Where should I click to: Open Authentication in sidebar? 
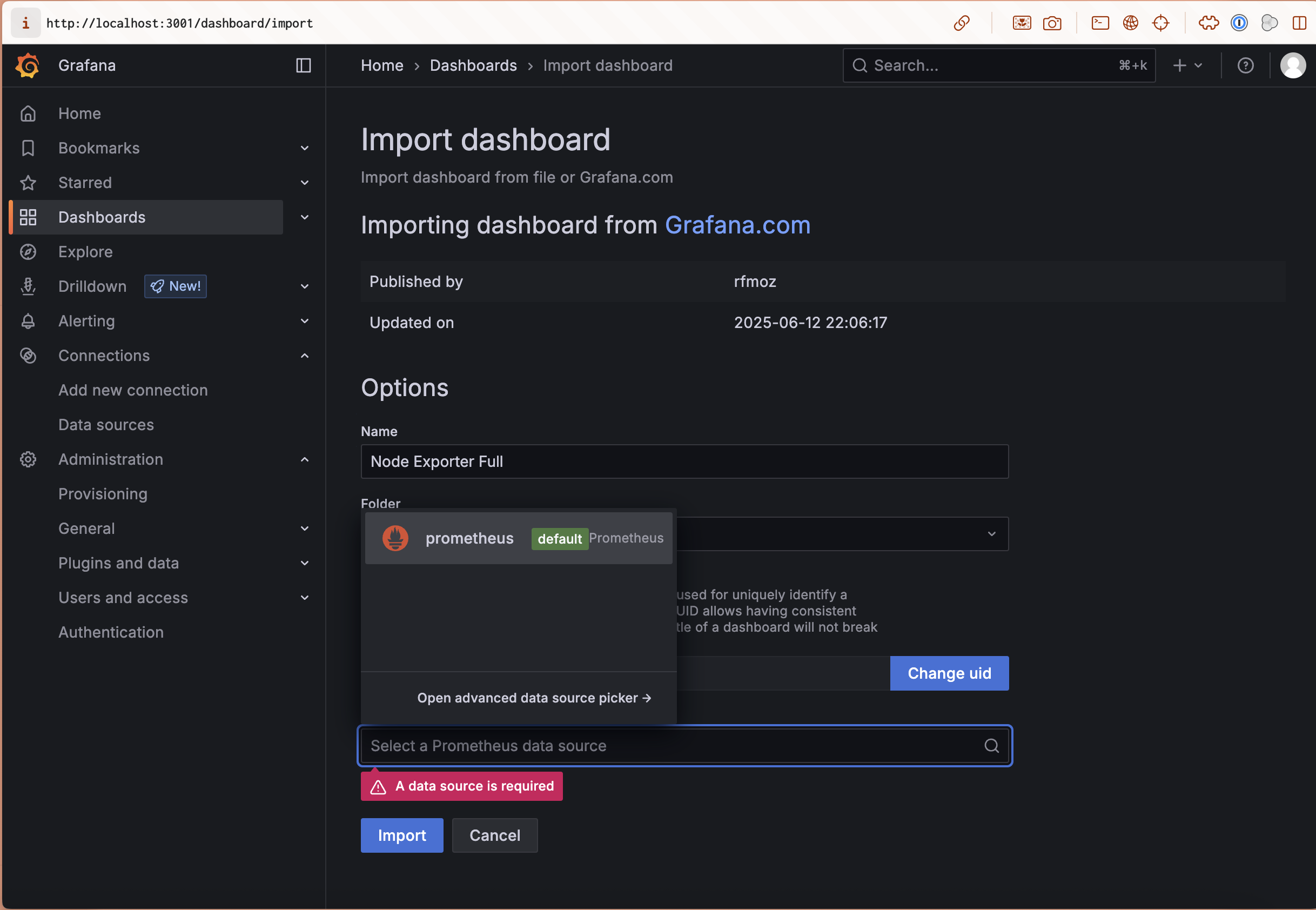tap(111, 632)
